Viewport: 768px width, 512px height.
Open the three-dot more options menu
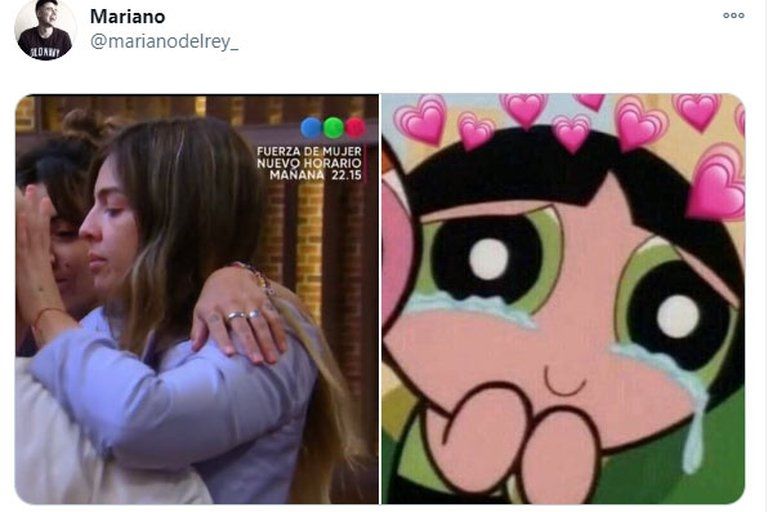pos(733,16)
